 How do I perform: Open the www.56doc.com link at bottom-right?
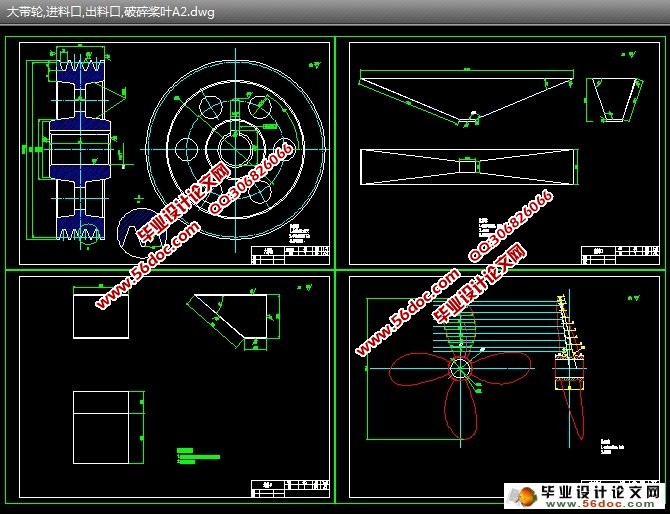tap(600, 505)
